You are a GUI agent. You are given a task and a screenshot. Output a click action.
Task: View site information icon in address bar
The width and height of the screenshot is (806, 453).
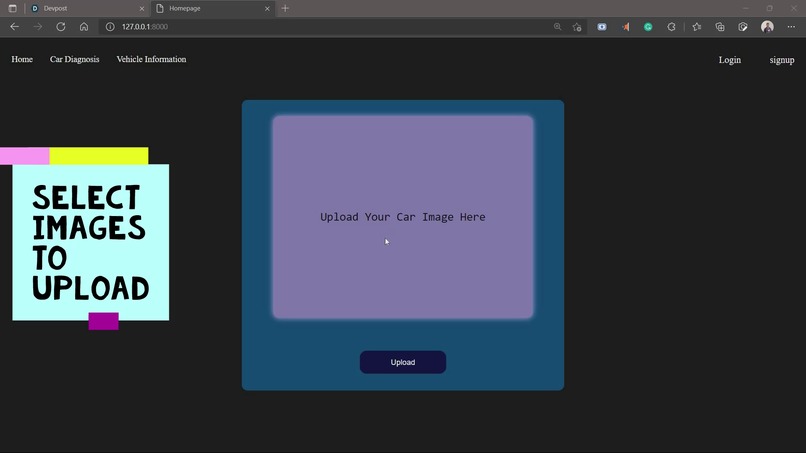(110, 27)
